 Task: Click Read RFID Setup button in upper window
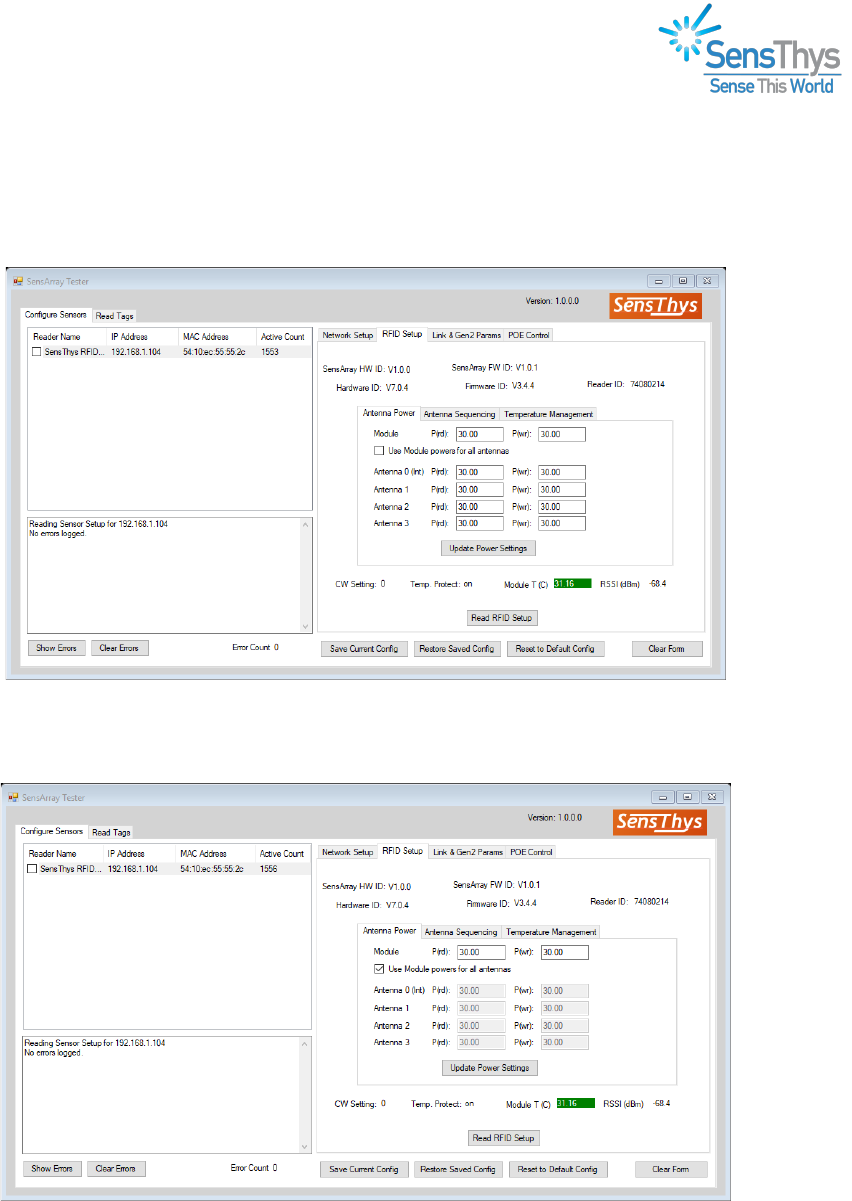tap(503, 618)
